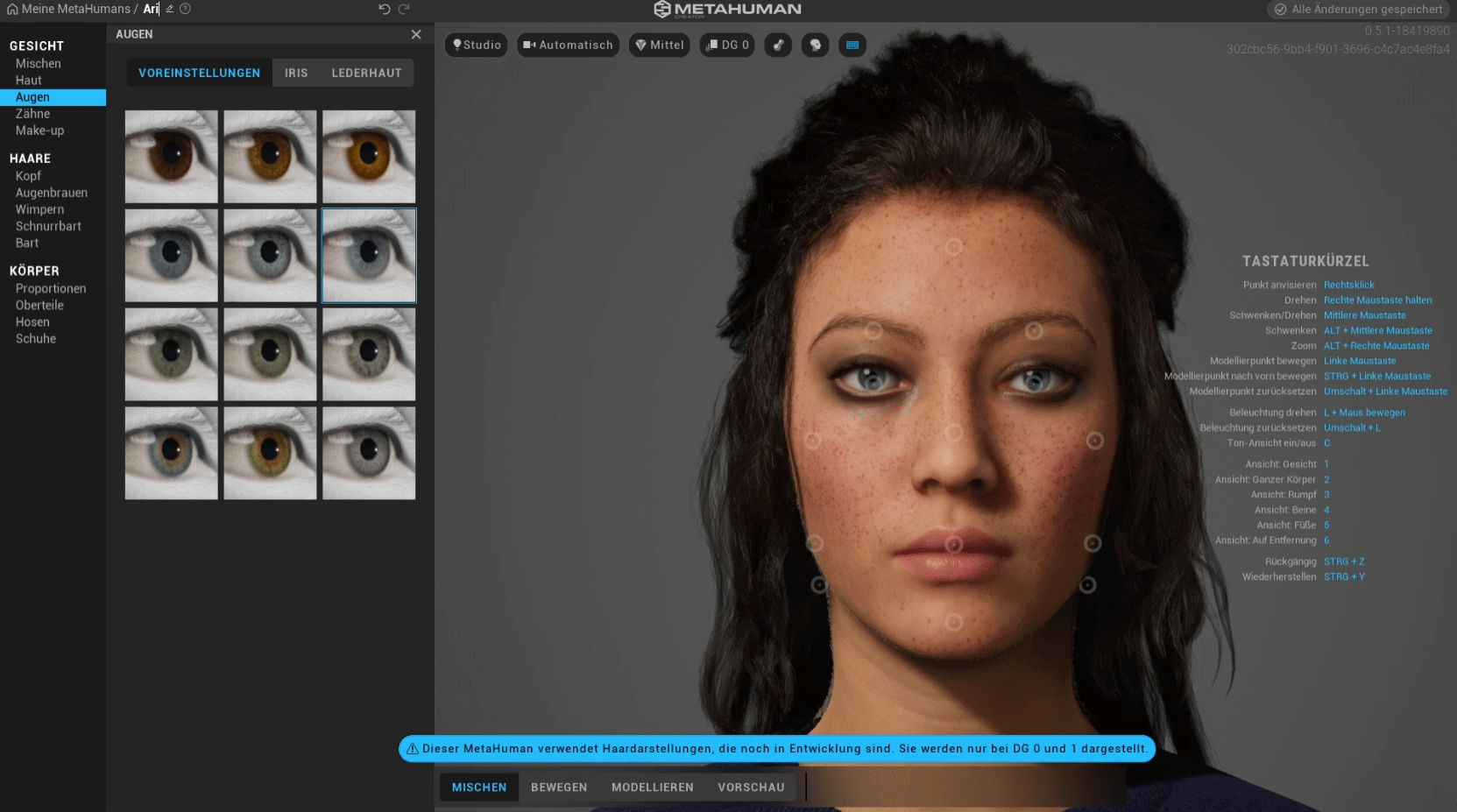Image resolution: width=1457 pixels, height=812 pixels.
Task: Click the Meine MetaHumans breadcrumb link
Action: 75,9
